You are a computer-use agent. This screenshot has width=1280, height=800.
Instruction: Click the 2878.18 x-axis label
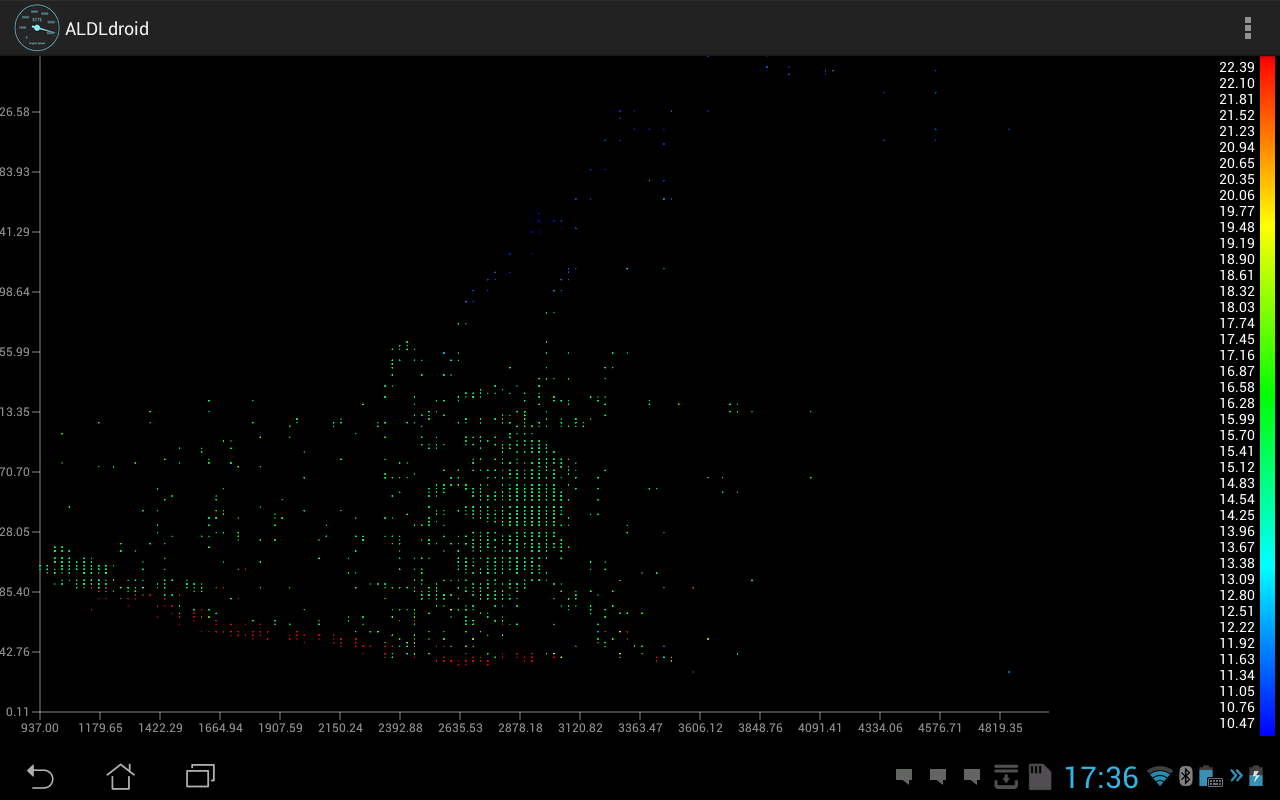click(520, 728)
